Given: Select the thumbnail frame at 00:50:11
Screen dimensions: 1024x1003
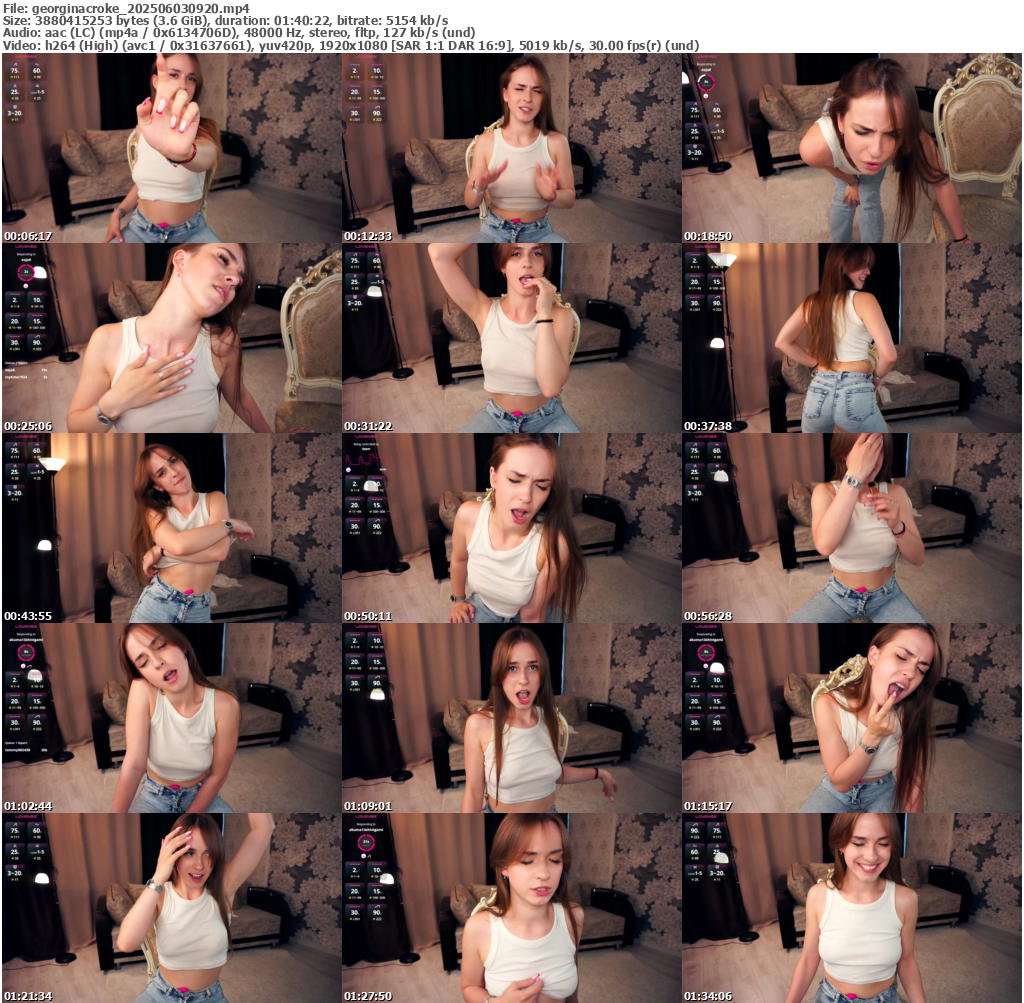Looking at the screenshot, I should (x=511, y=528).
